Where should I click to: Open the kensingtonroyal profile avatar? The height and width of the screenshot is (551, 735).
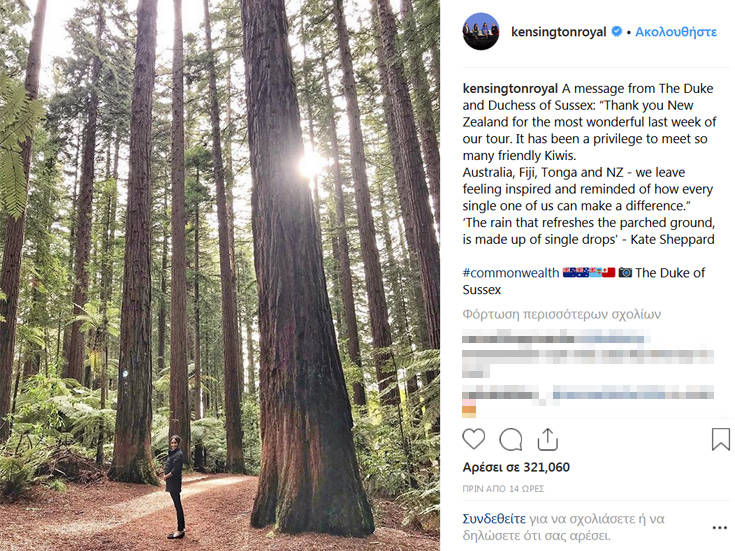480,31
